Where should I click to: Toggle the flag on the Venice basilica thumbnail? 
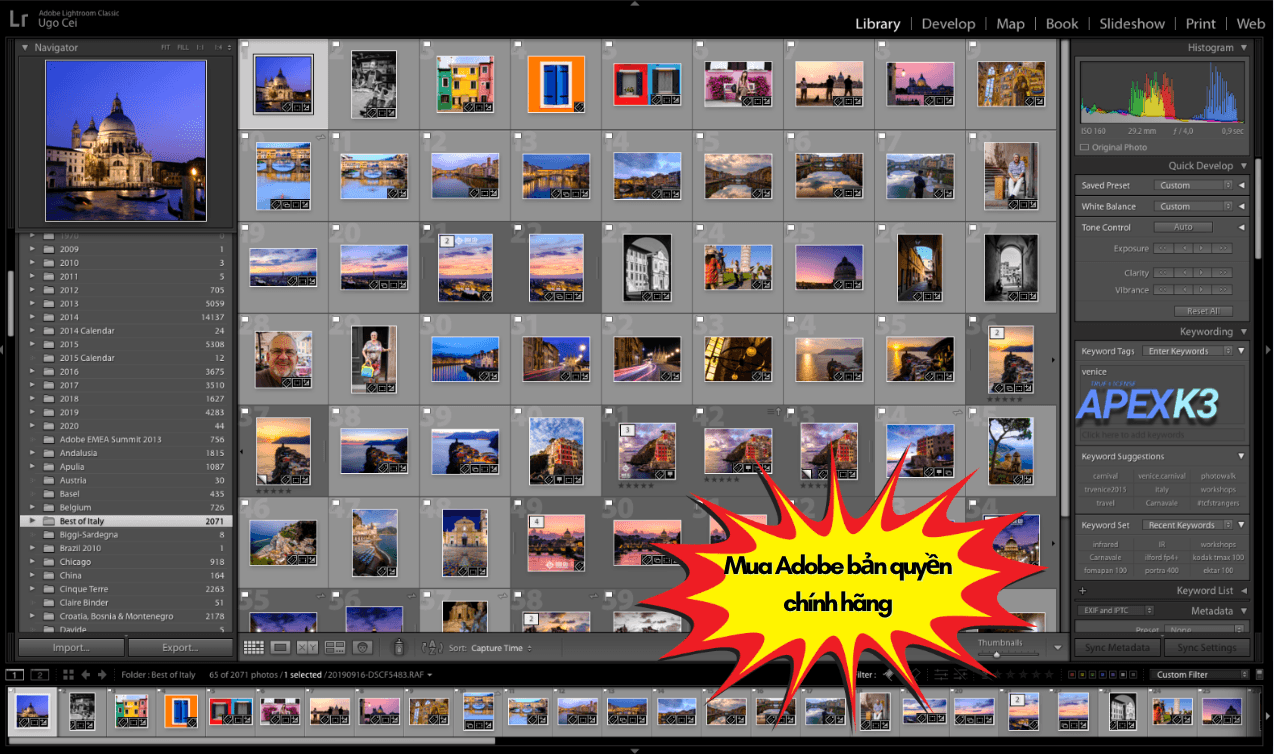click(x=244, y=45)
